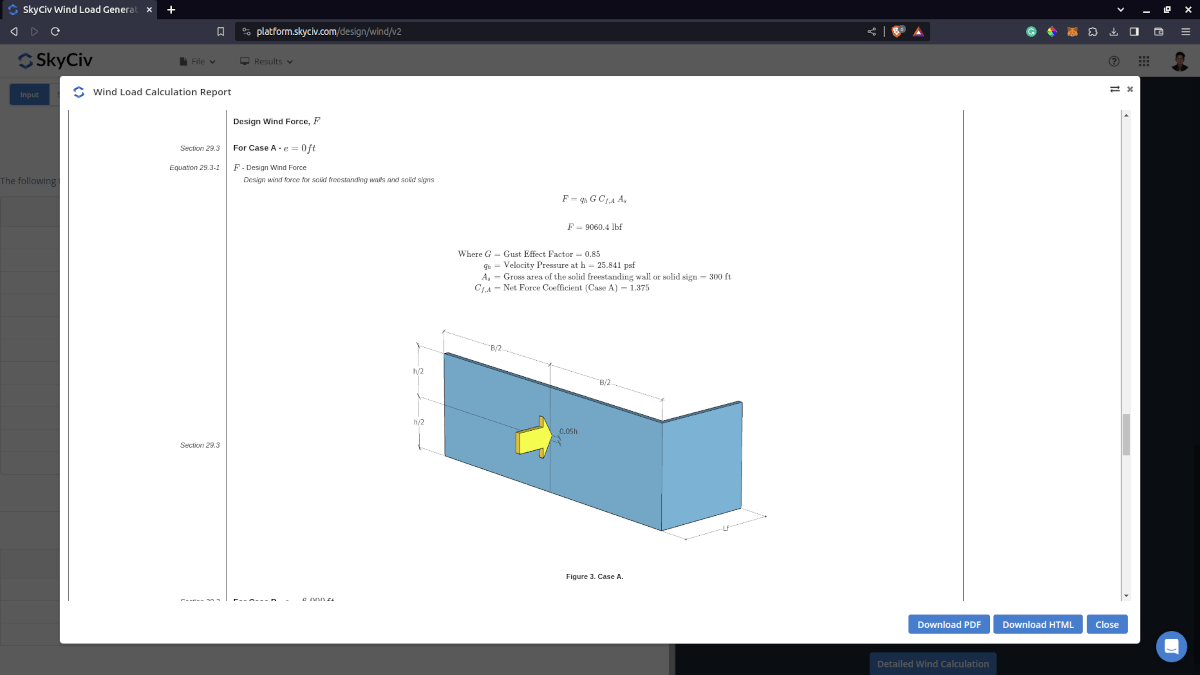The height and width of the screenshot is (675, 1200).
Task: Click the 'Net Force Coefficient (Case A)' line
Action: pos(562,288)
